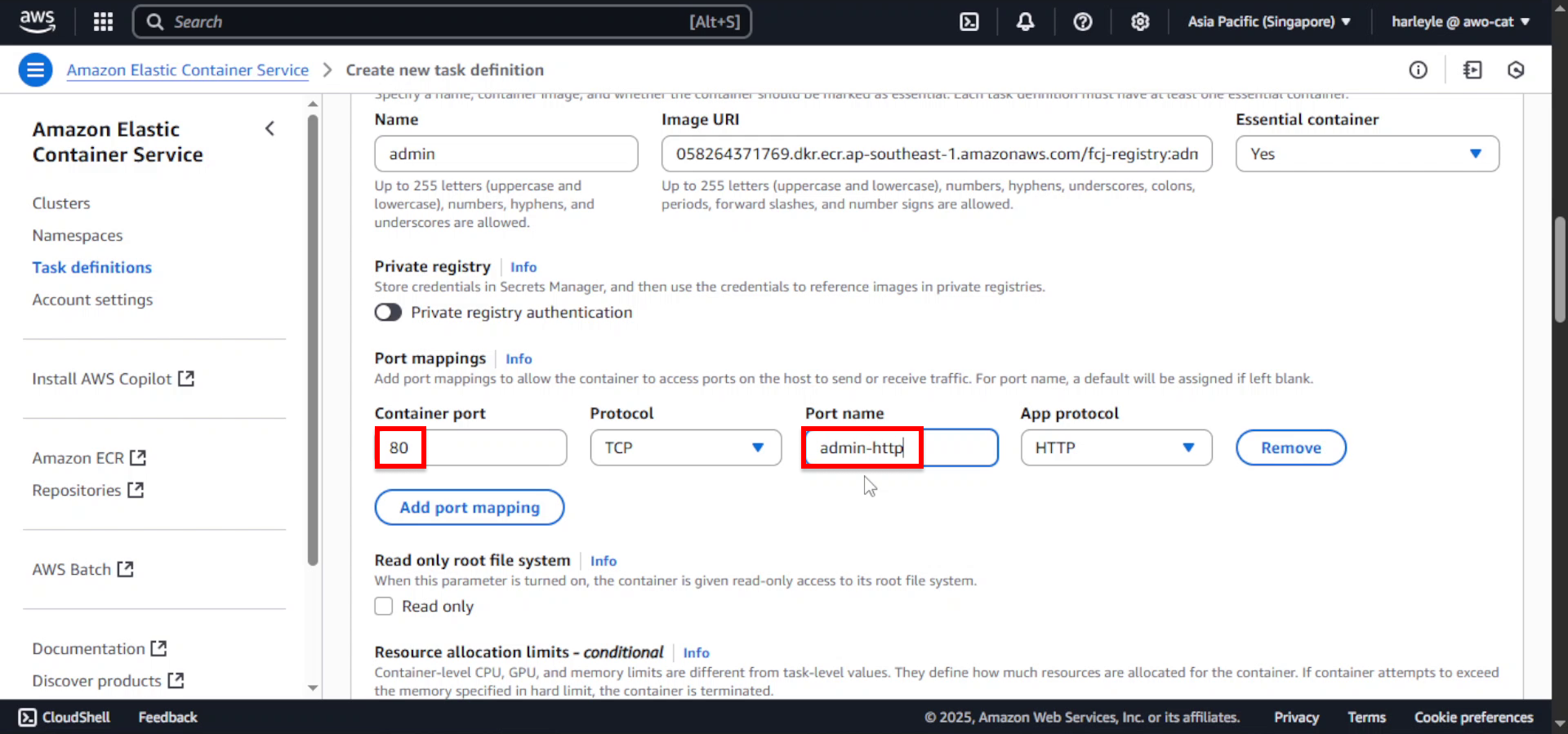The height and width of the screenshot is (734, 1568).
Task: Open the Protocol TCP dropdown
Action: pyautogui.click(x=686, y=447)
